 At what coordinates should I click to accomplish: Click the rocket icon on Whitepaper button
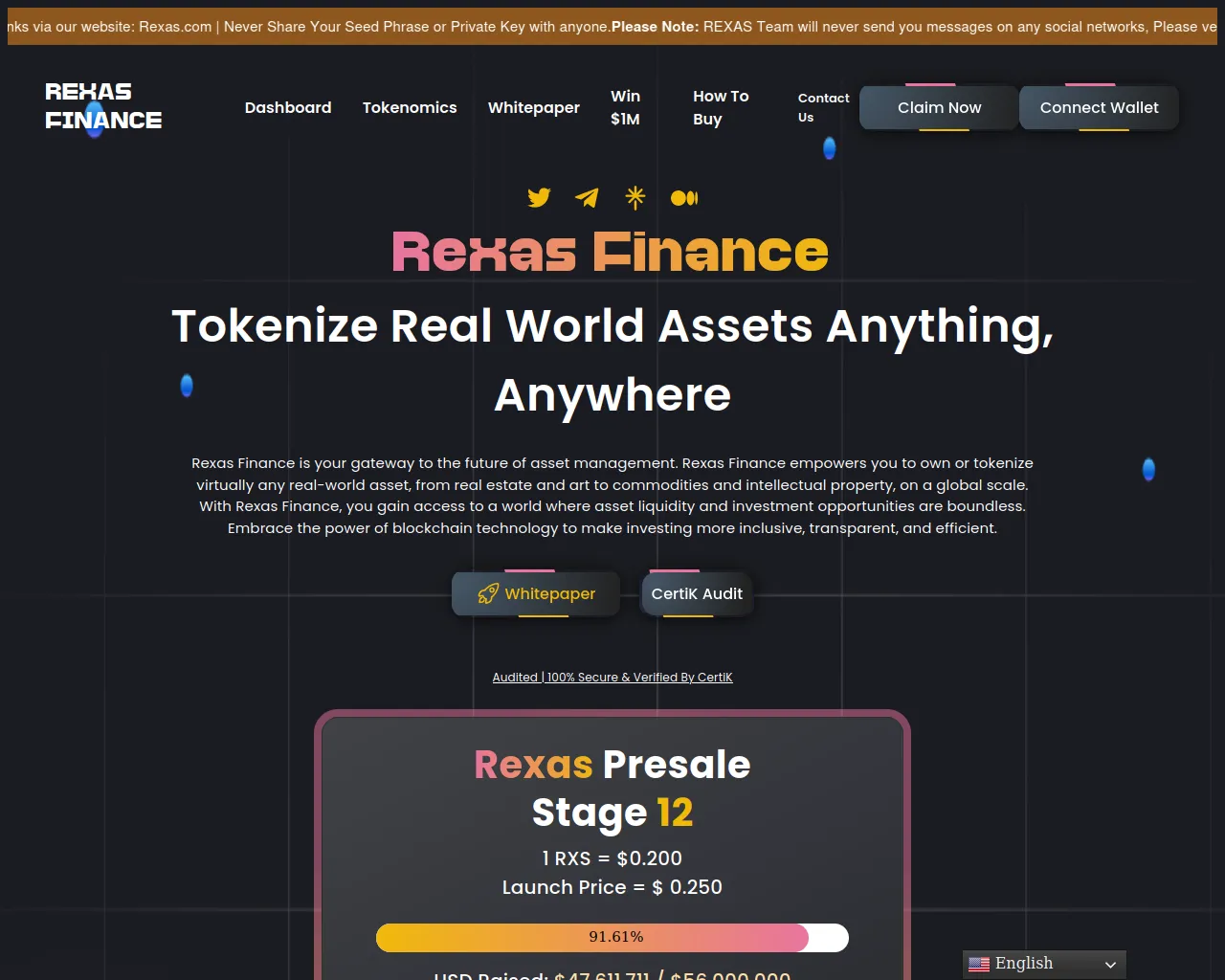pos(488,593)
